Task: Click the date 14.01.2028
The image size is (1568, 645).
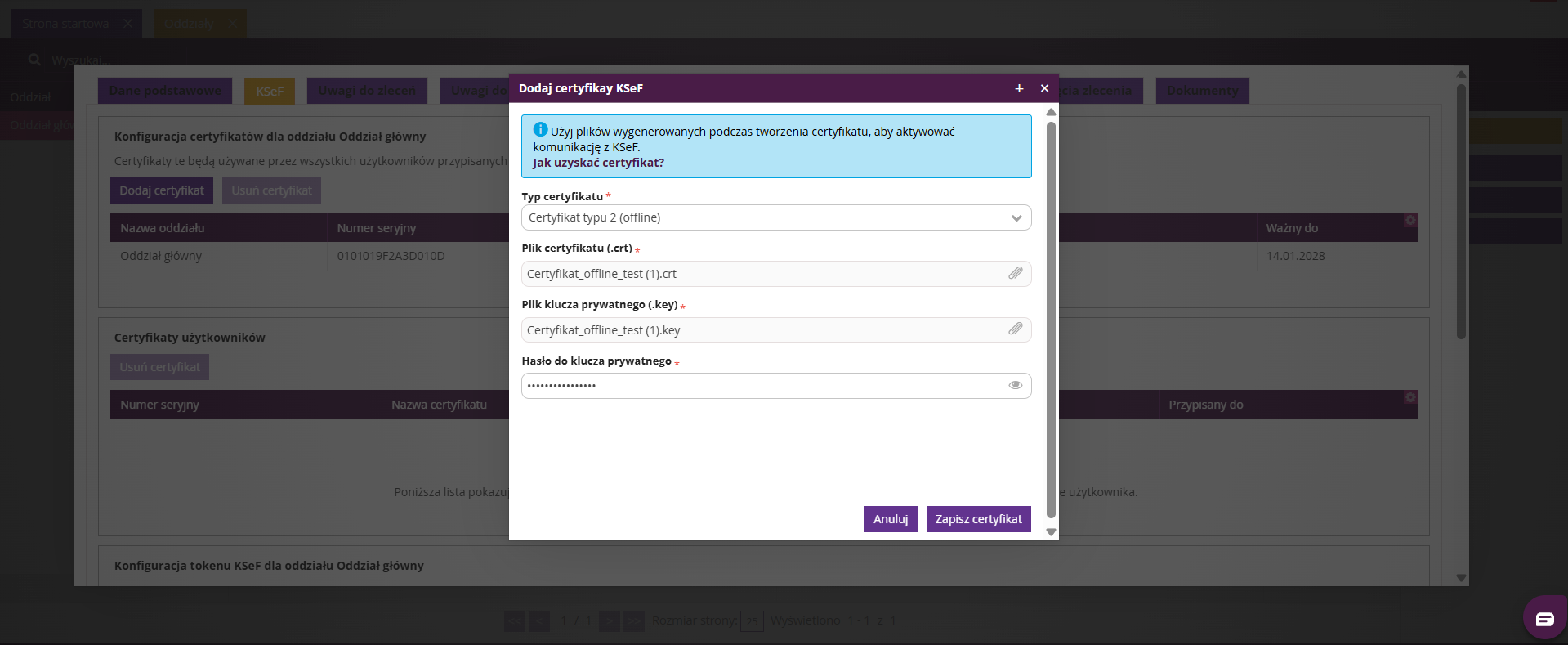Action: [x=1295, y=256]
